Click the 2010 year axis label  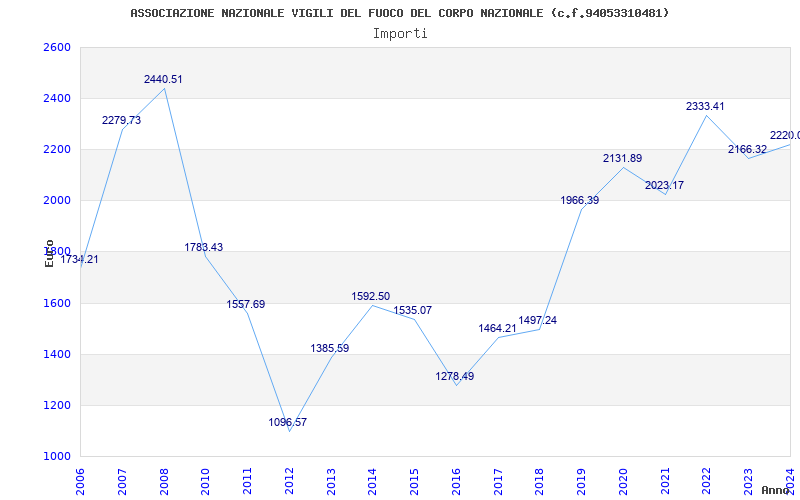pyautogui.click(x=206, y=481)
